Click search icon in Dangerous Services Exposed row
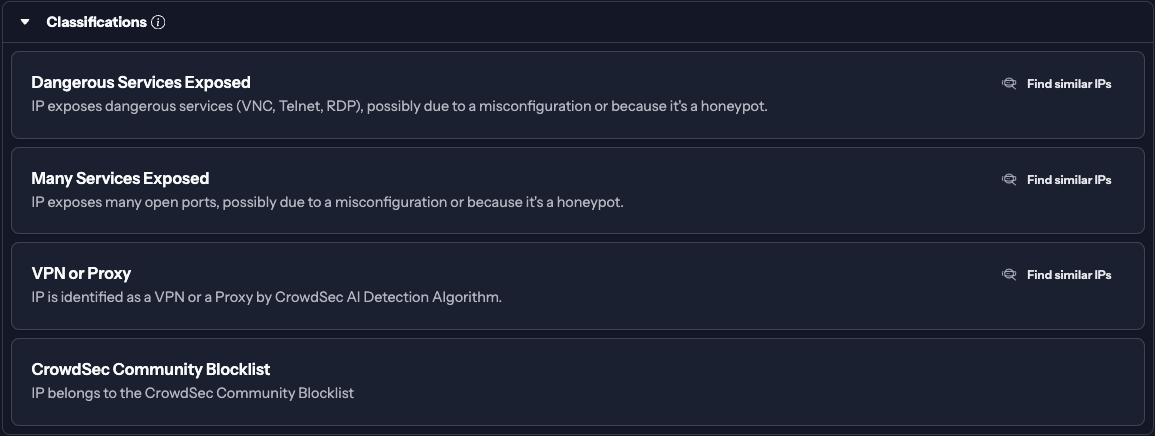 (x=1009, y=84)
